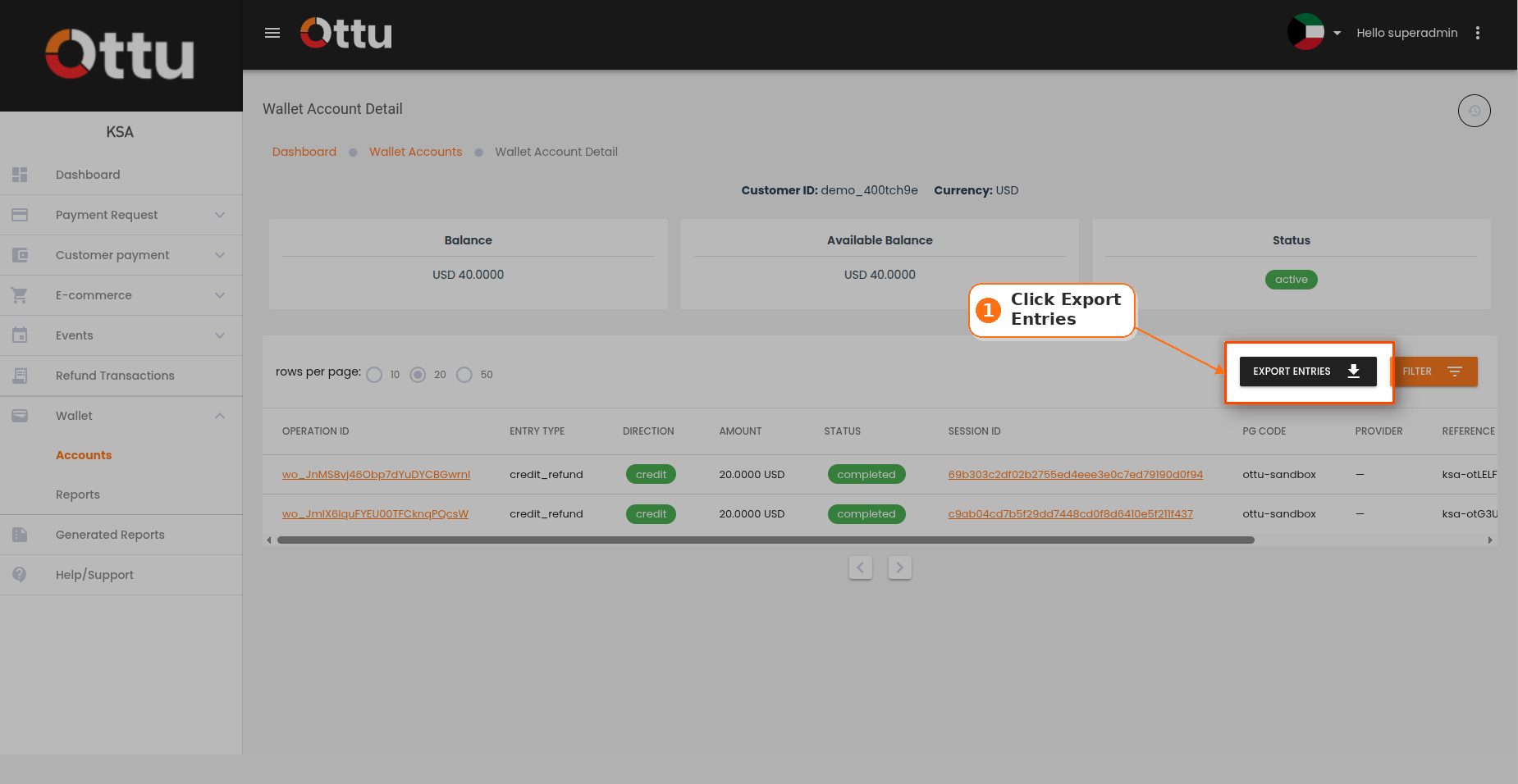Open Refund Transactions menu item

(x=121, y=376)
